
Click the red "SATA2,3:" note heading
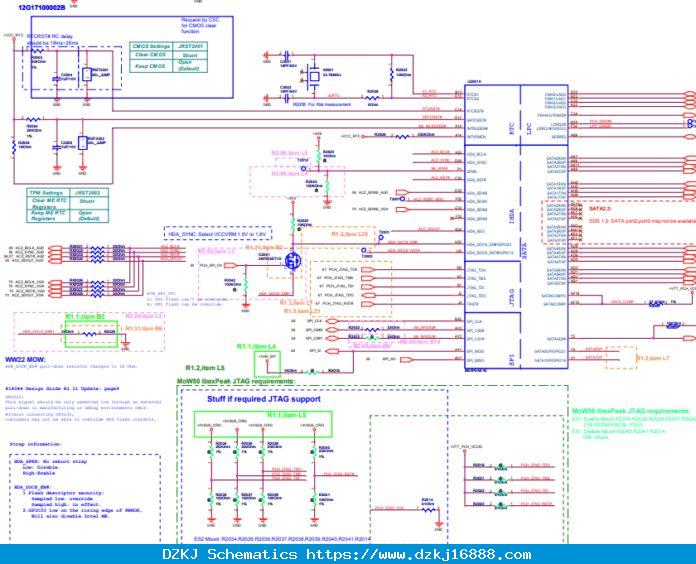[600, 209]
